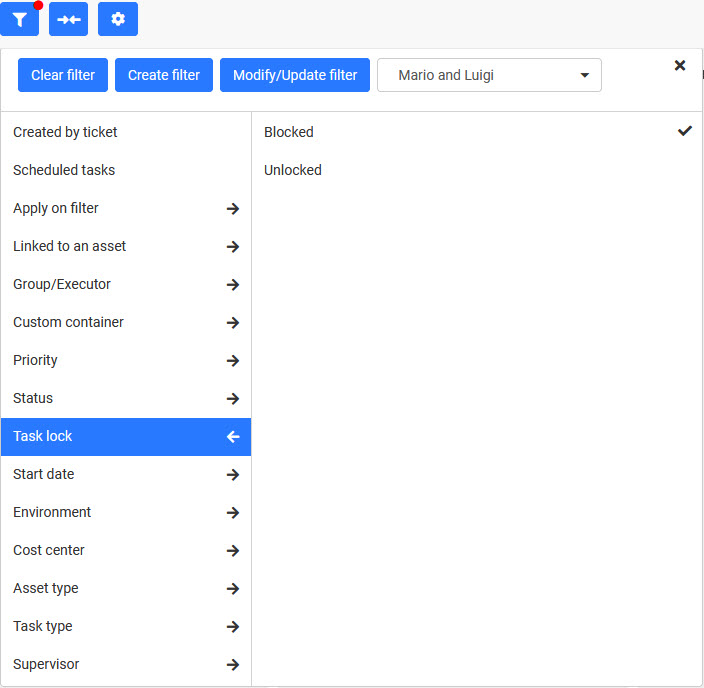Viewport: 704px width, 688px height.
Task: Select the Start date menu entry
Action: click(x=126, y=474)
